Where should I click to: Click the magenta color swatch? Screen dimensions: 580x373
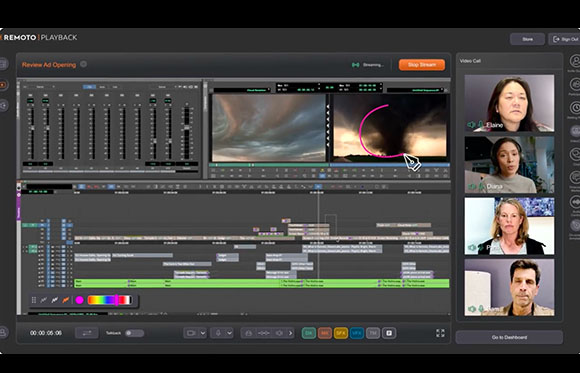point(80,300)
